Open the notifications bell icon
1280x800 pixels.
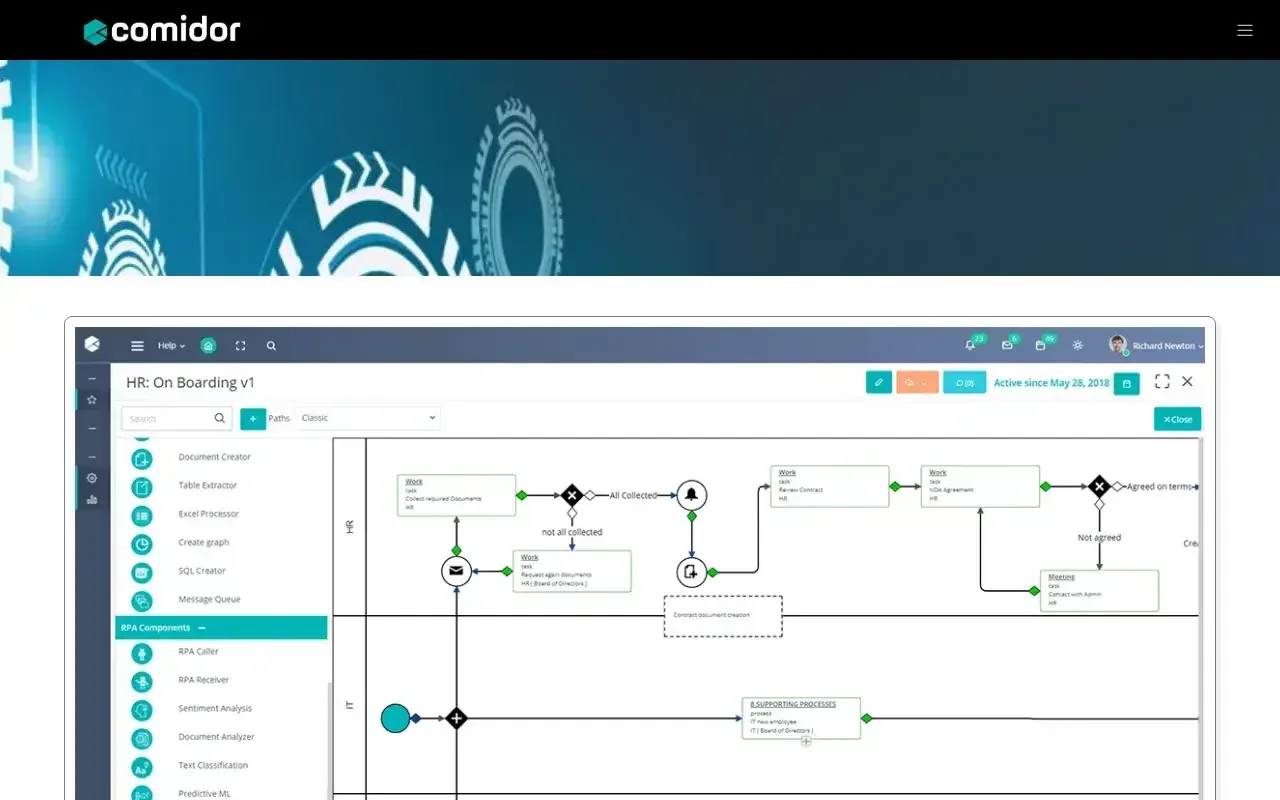tap(970, 346)
